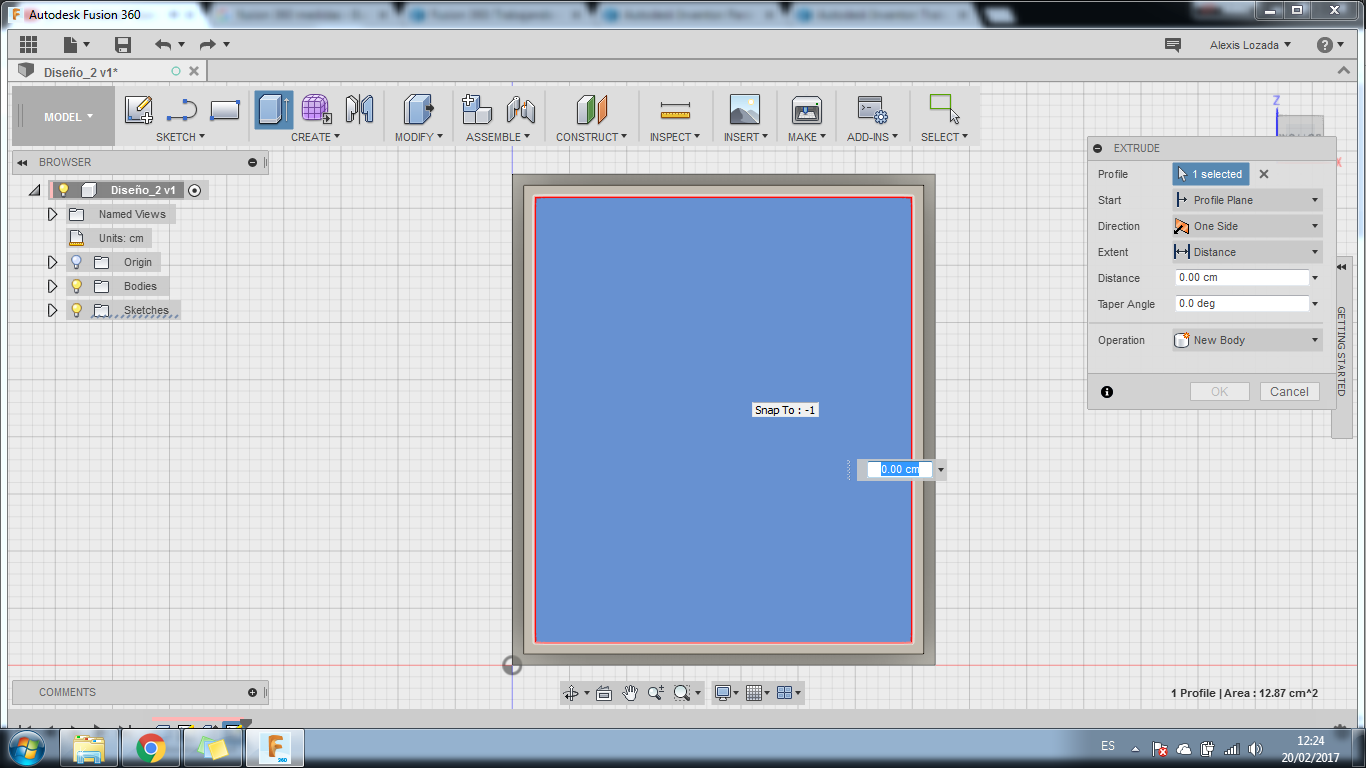Click the Taper Angle input field
Screen dimensions: 1366x768
pyautogui.click(x=1242, y=304)
